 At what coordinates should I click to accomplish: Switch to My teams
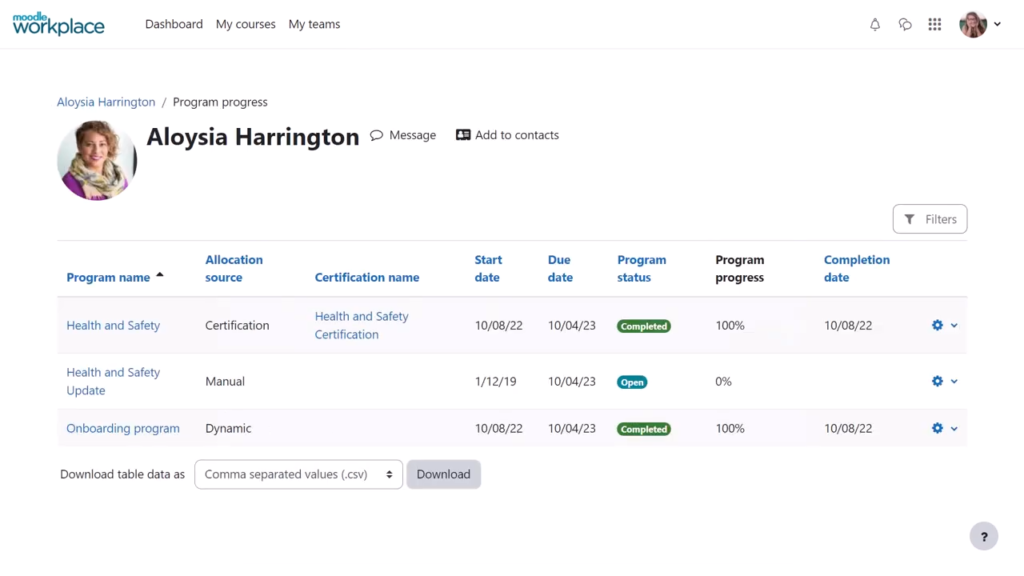coord(313,24)
